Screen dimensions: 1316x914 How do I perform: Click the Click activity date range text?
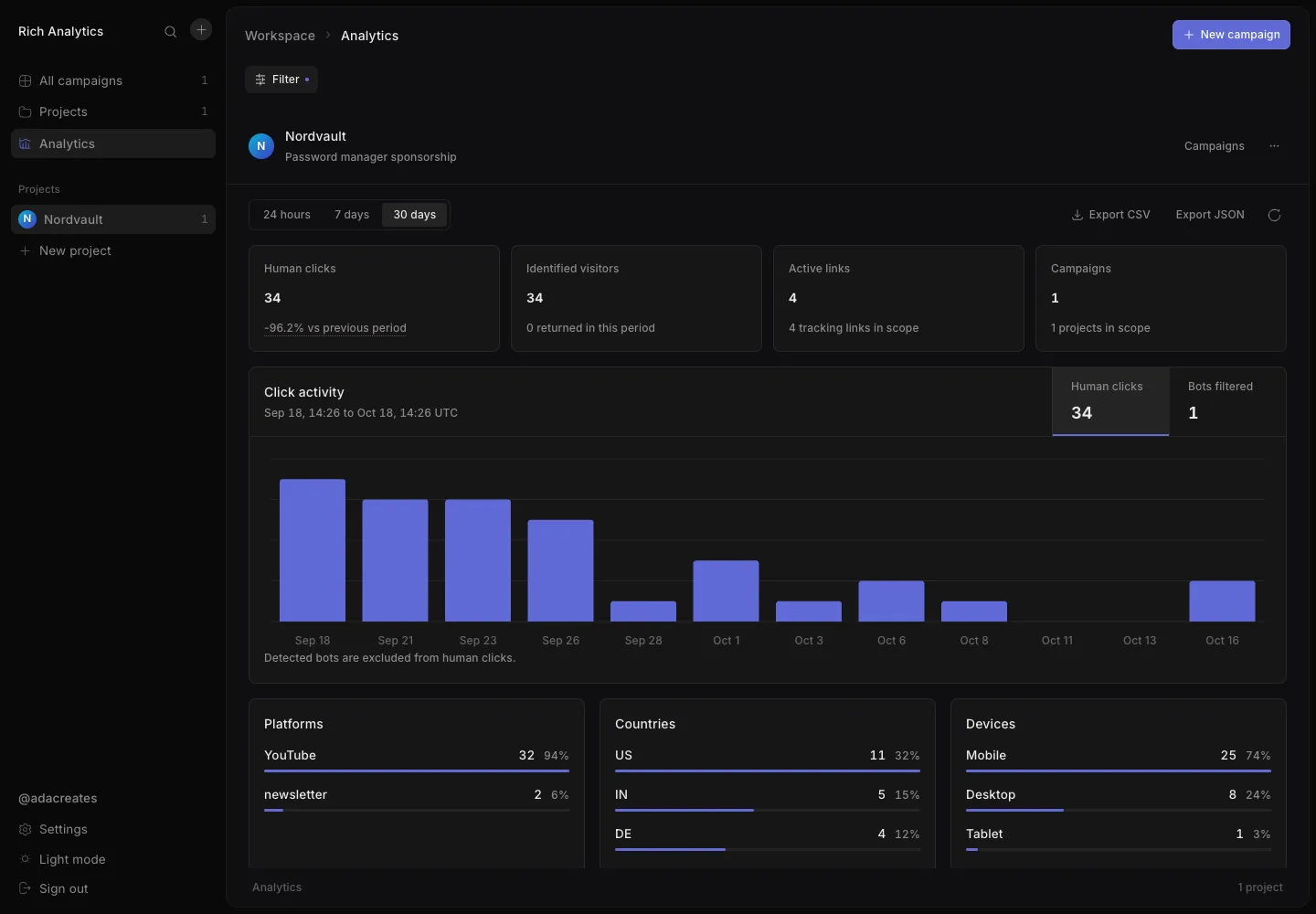click(361, 413)
